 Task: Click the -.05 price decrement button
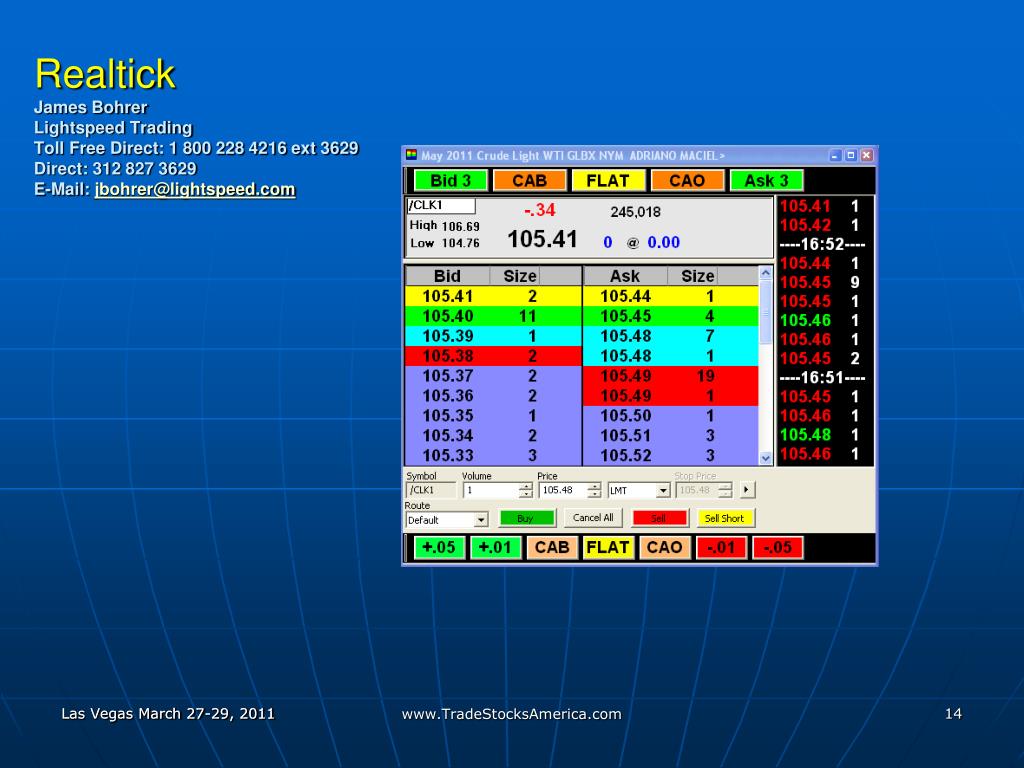(777, 547)
